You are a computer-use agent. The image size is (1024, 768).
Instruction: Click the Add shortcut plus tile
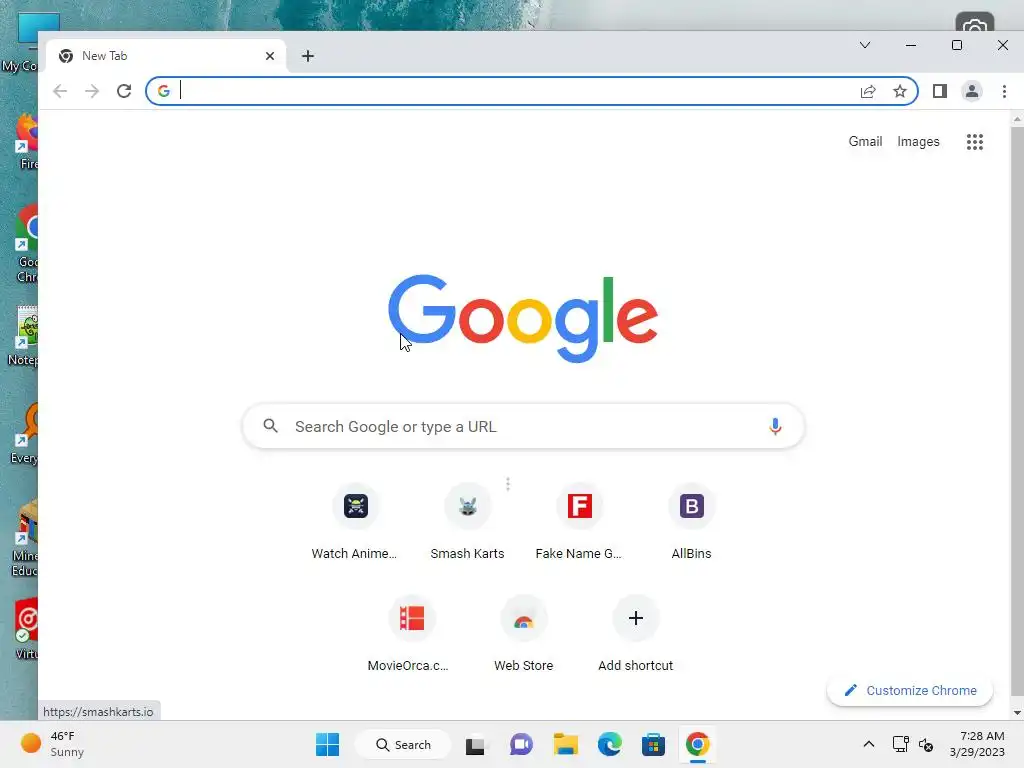635,634
